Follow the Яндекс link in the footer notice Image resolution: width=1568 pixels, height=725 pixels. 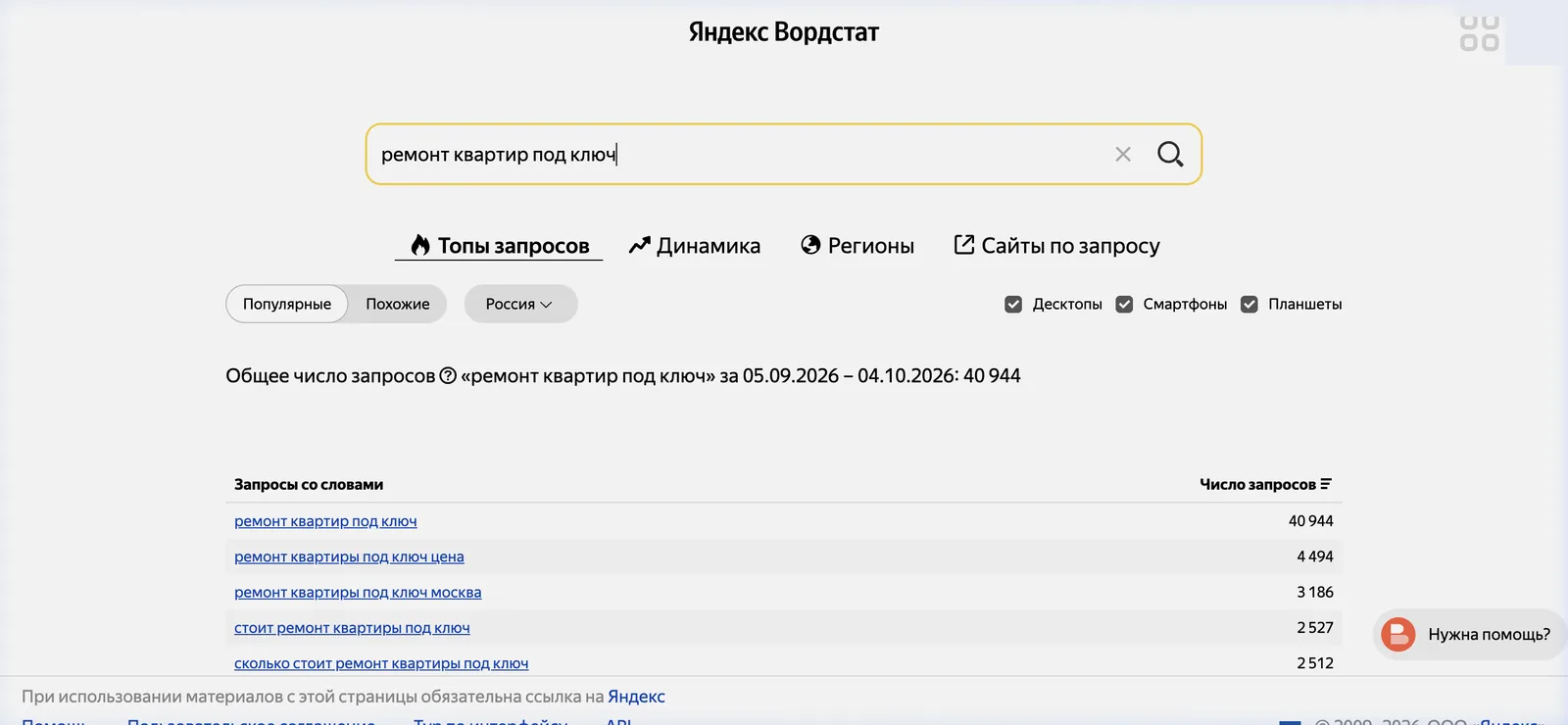636,697
